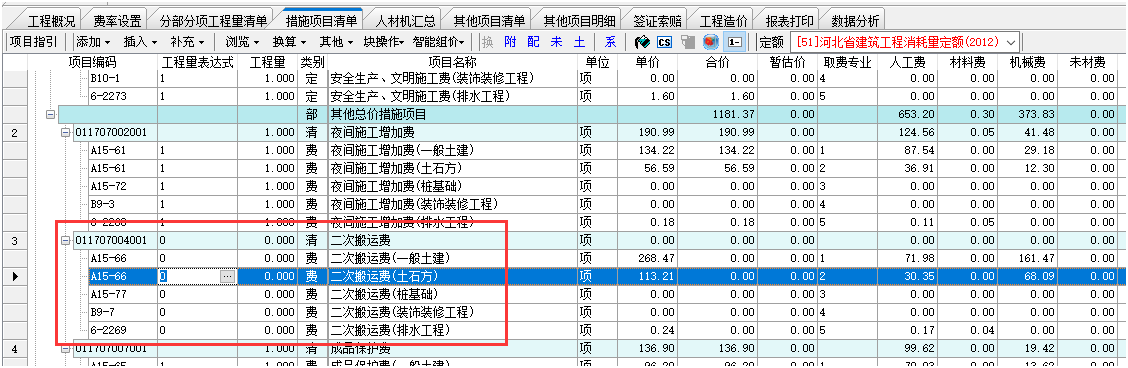Click the 附 toolbar icon

coord(510,42)
